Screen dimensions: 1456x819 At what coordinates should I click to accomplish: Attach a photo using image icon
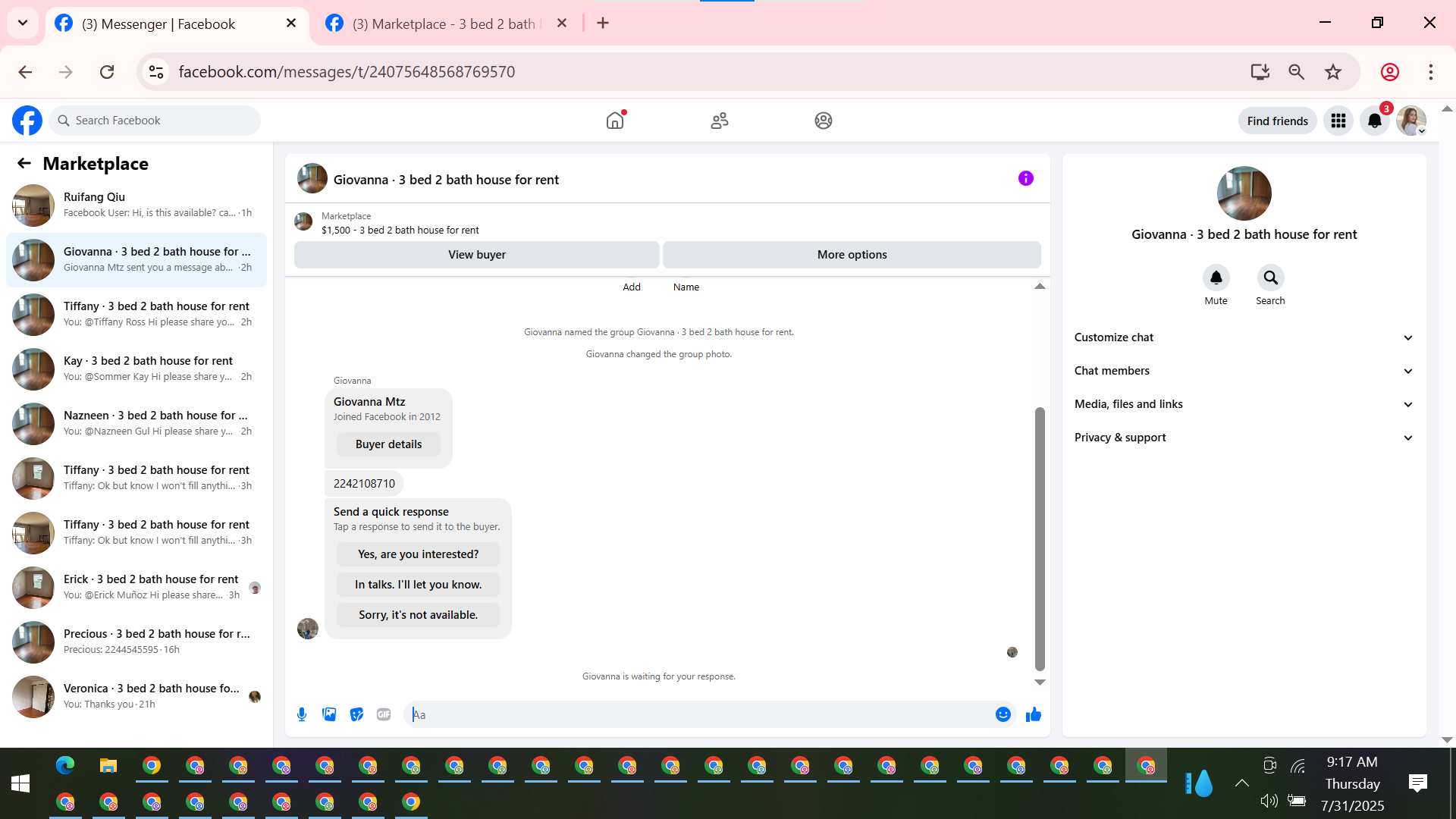pos(329,714)
